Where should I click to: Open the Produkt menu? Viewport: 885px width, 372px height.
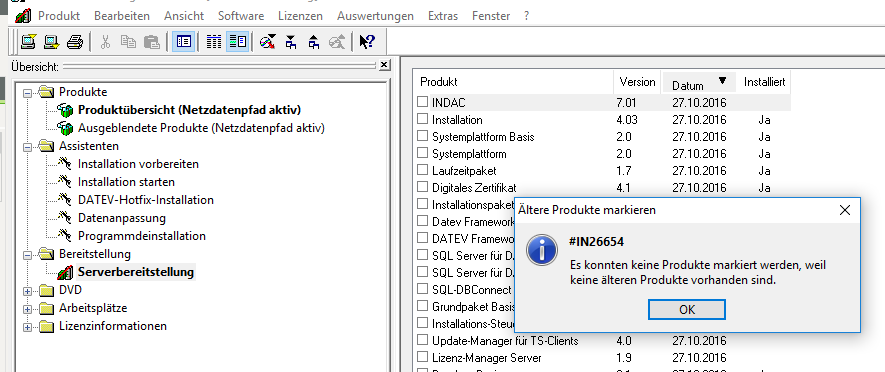tap(59, 16)
